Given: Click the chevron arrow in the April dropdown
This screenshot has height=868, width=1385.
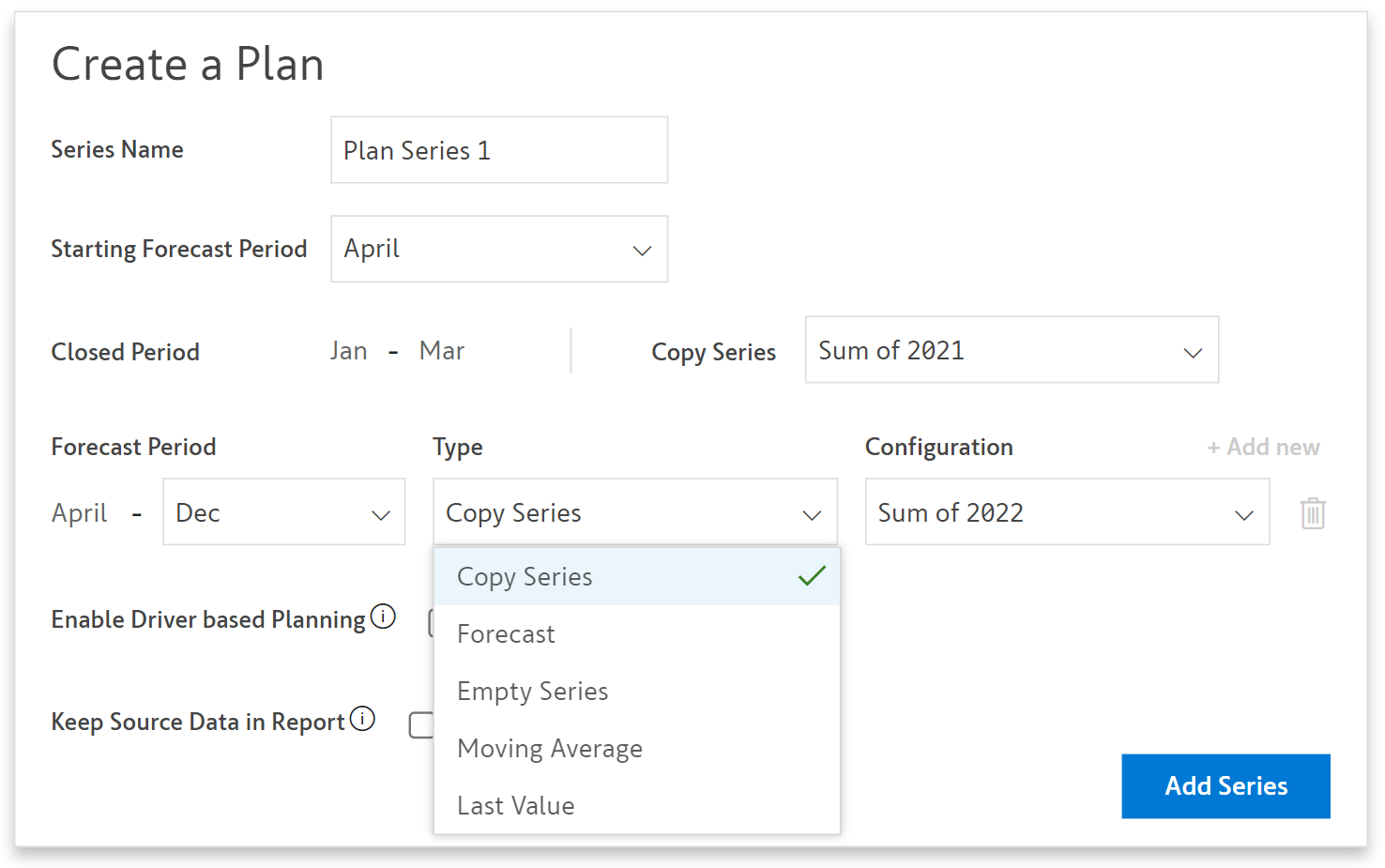Looking at the screenshot, I should 642,251.
